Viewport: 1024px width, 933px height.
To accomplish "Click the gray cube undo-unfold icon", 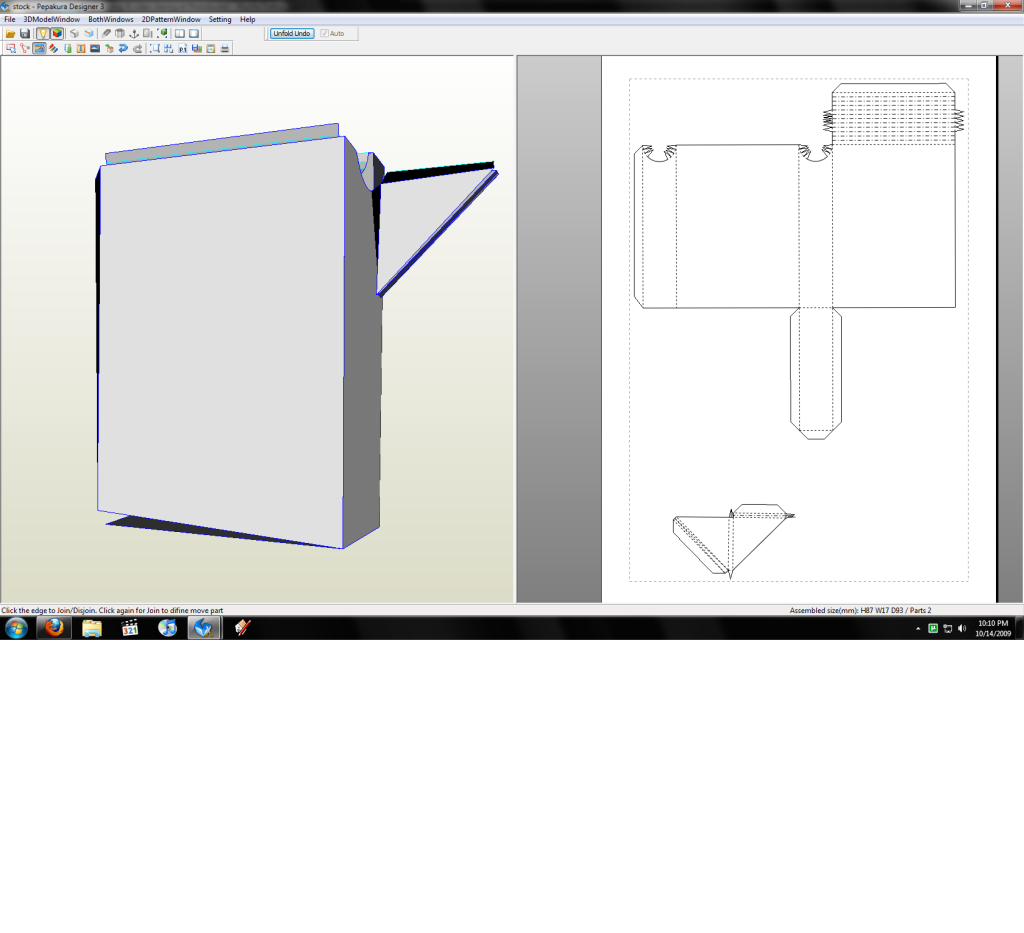I will pos(74,33).
